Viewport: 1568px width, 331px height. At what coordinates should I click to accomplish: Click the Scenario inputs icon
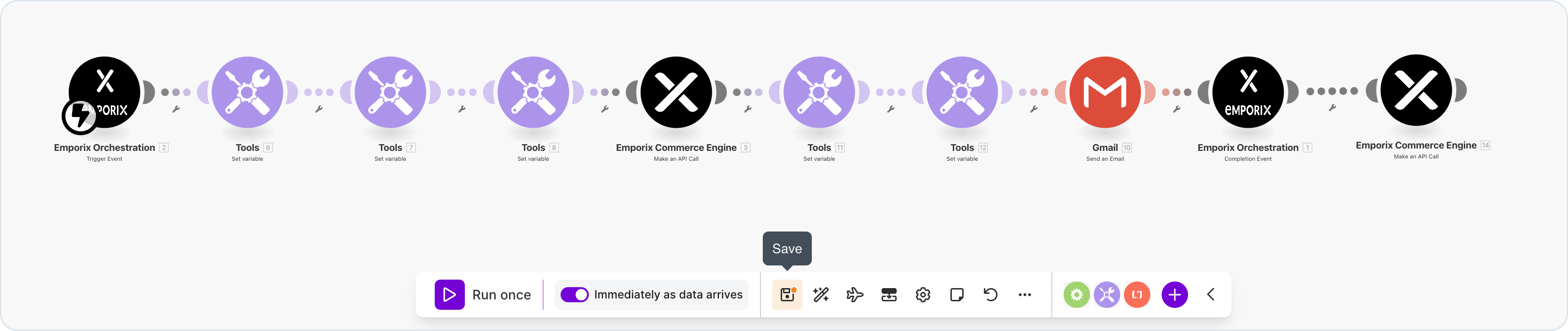[889, 295]
